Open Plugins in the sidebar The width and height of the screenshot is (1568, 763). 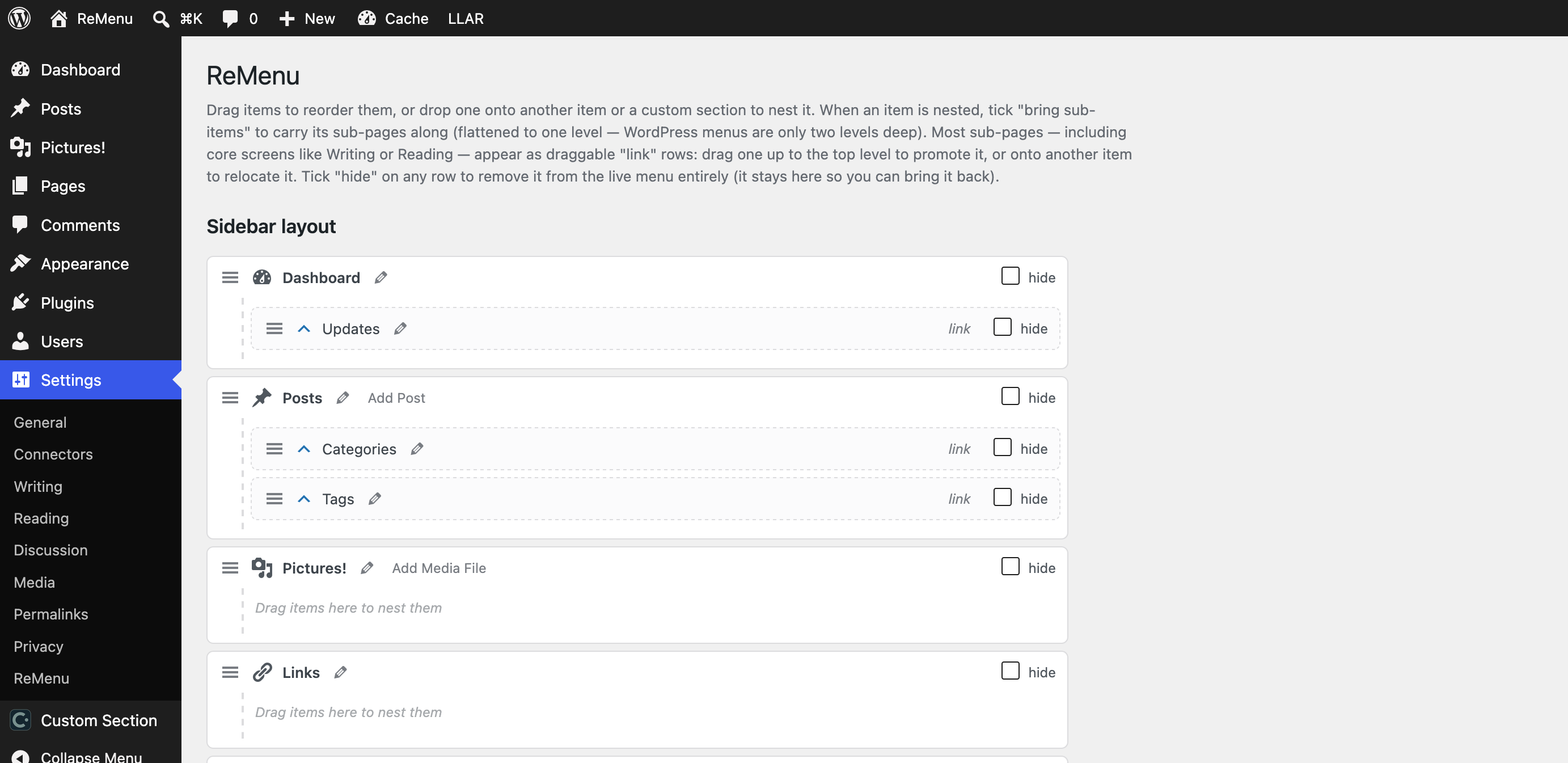(91, 302)
